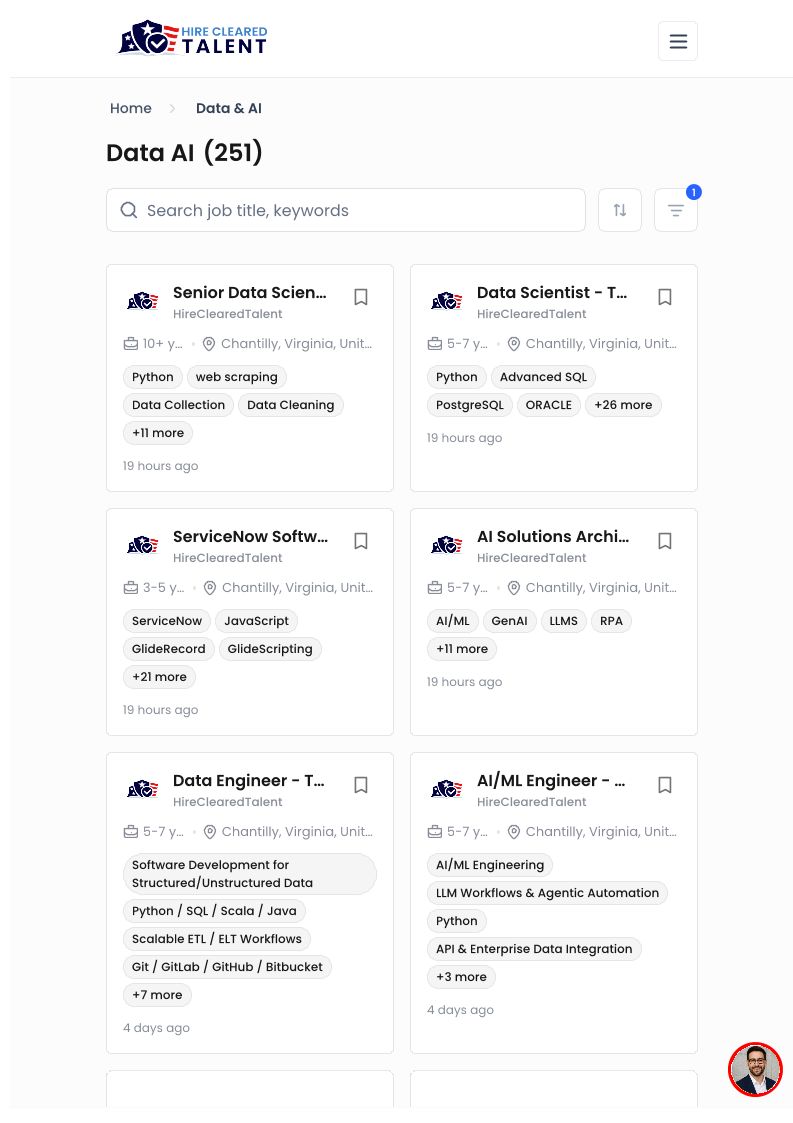
Task: Open the filter options button
Action: [675, 210]
